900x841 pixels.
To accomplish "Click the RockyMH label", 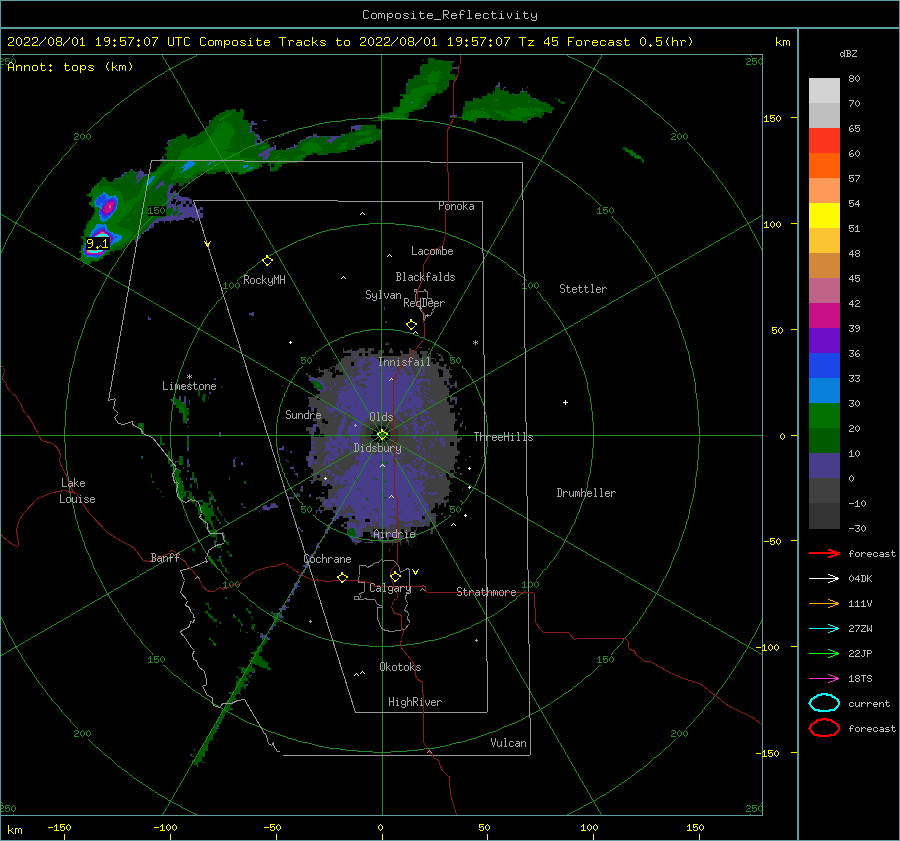I will (264, 280).
